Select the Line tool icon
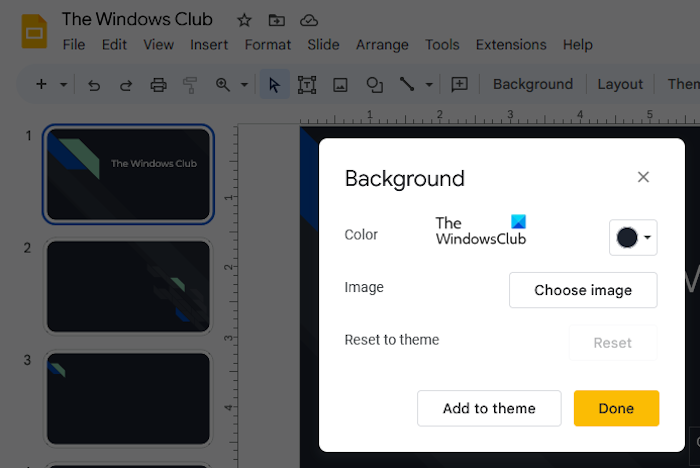 407,84
